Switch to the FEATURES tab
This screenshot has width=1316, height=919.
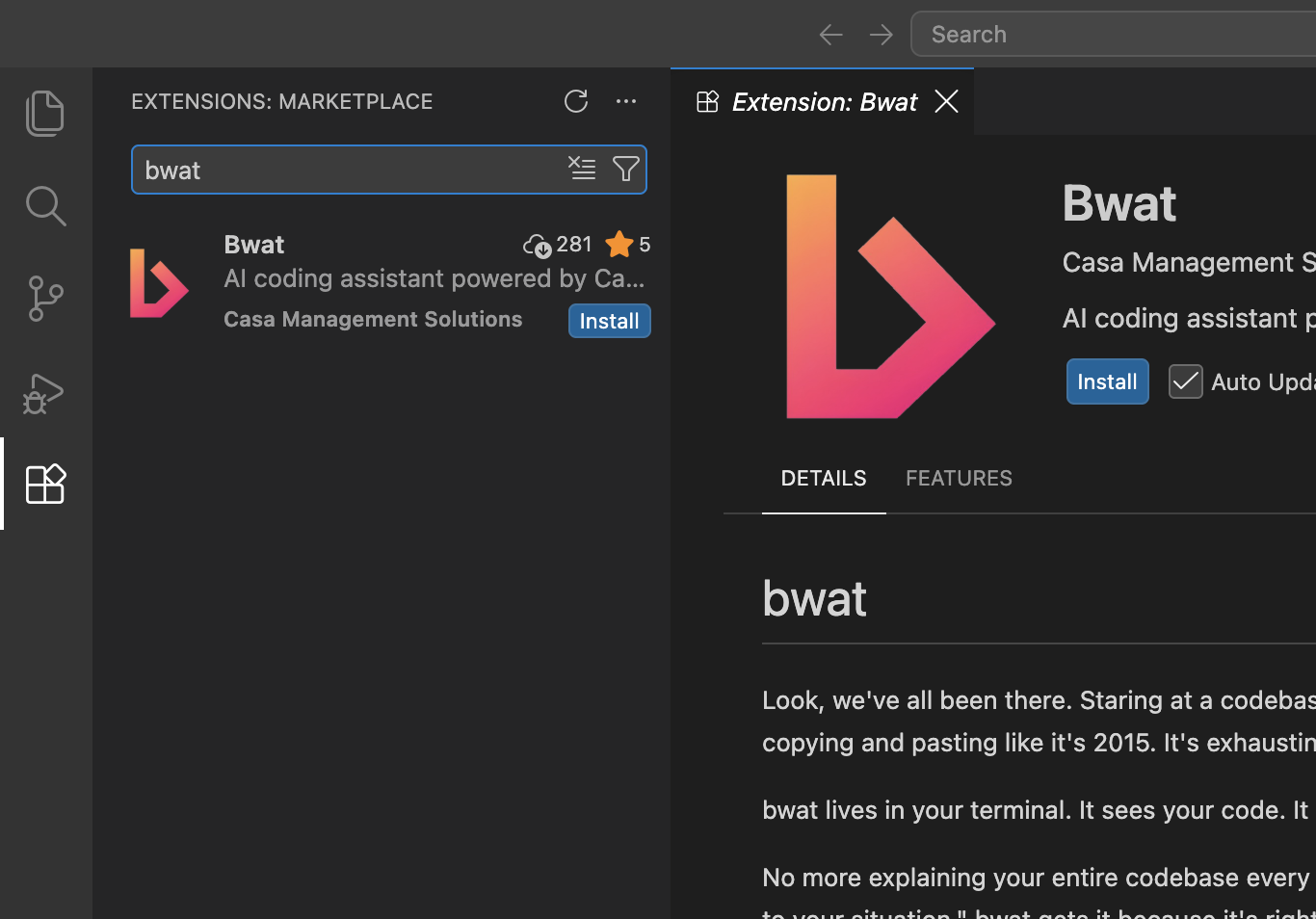click(959, 478)
